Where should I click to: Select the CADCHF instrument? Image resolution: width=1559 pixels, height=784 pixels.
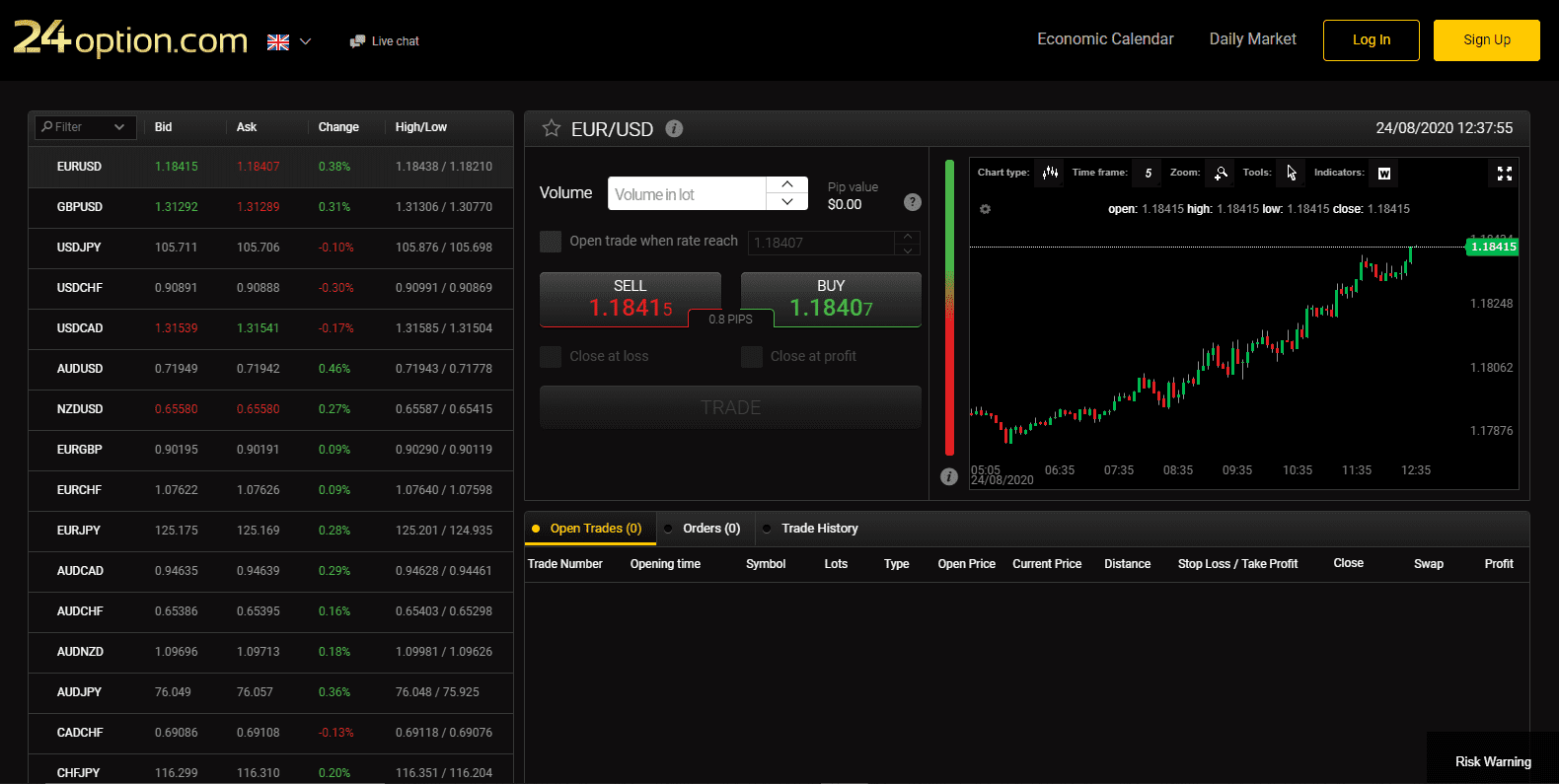click(x=271, y=733)
